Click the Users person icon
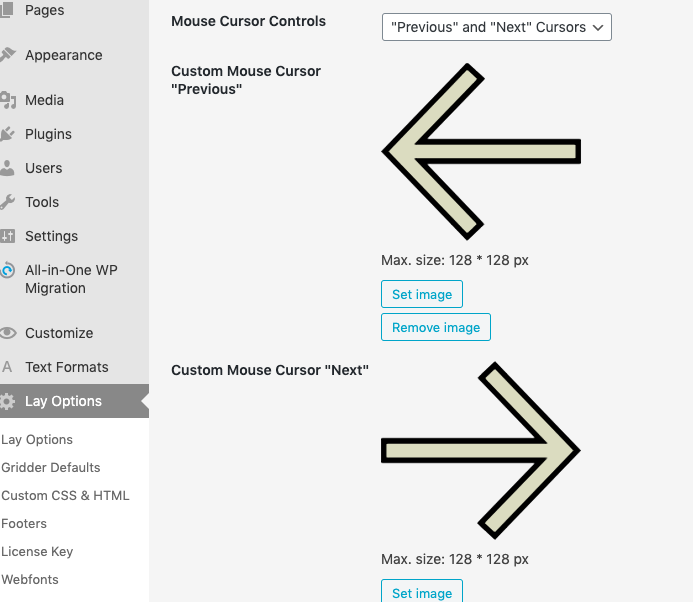 pos(8,168)
